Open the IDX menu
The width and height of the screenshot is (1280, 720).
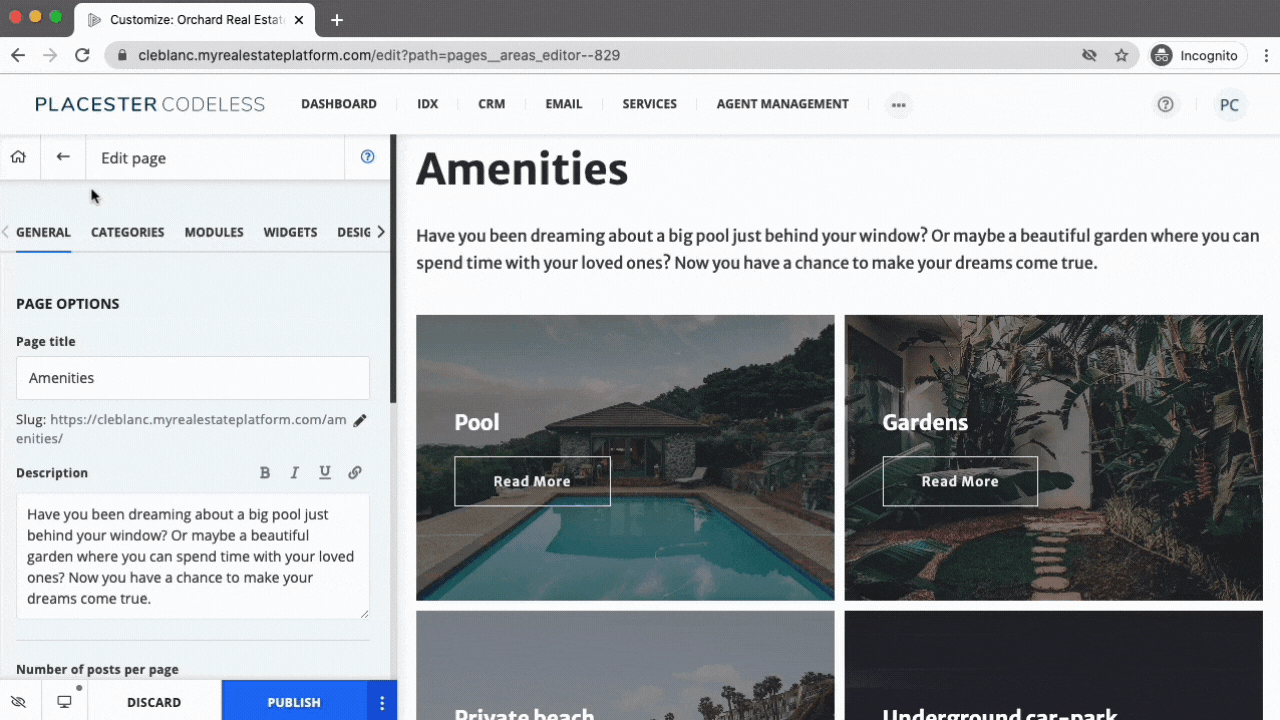click(x=428, y=104)
